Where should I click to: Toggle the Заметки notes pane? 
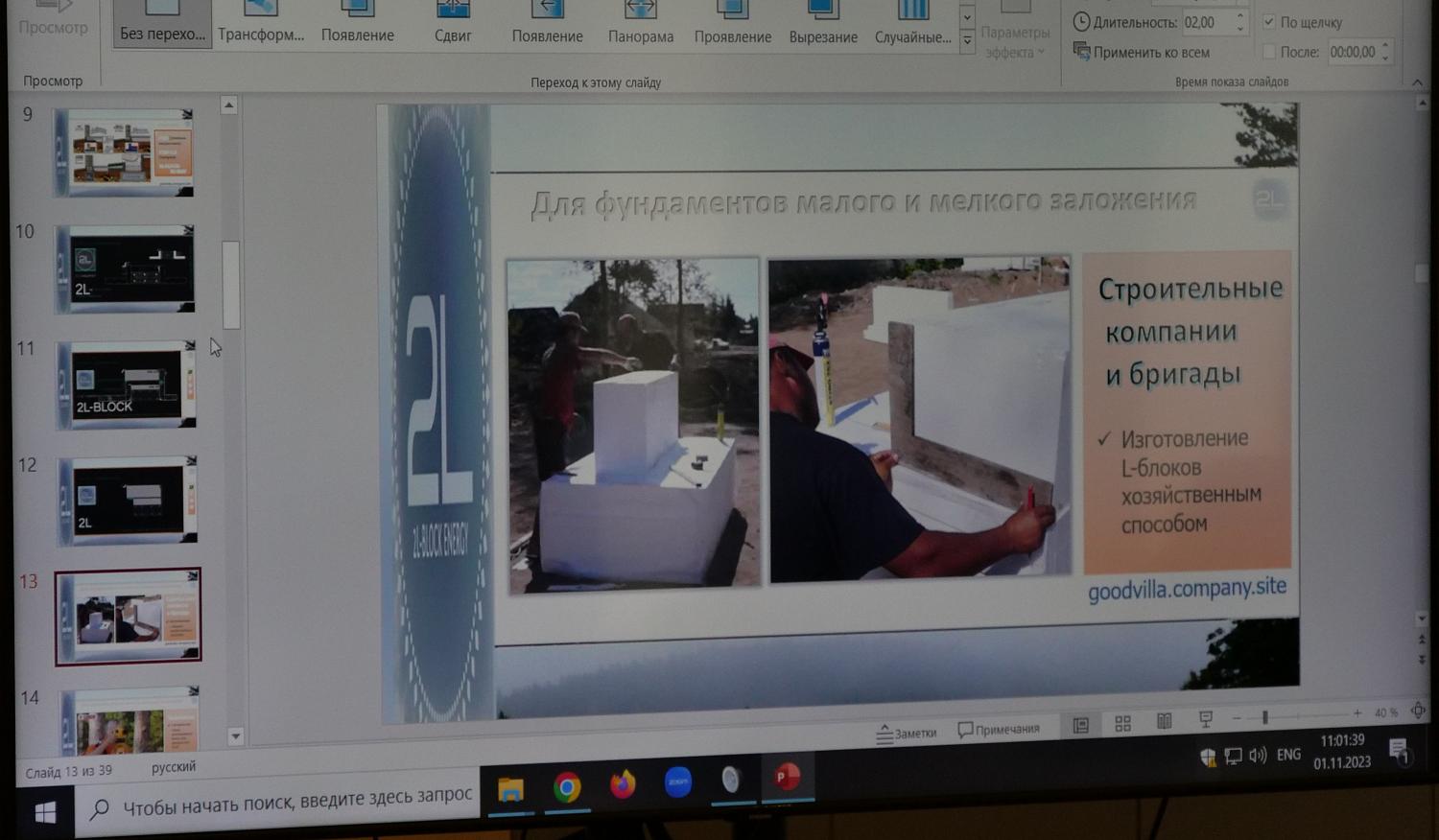[x=906, y=733]
